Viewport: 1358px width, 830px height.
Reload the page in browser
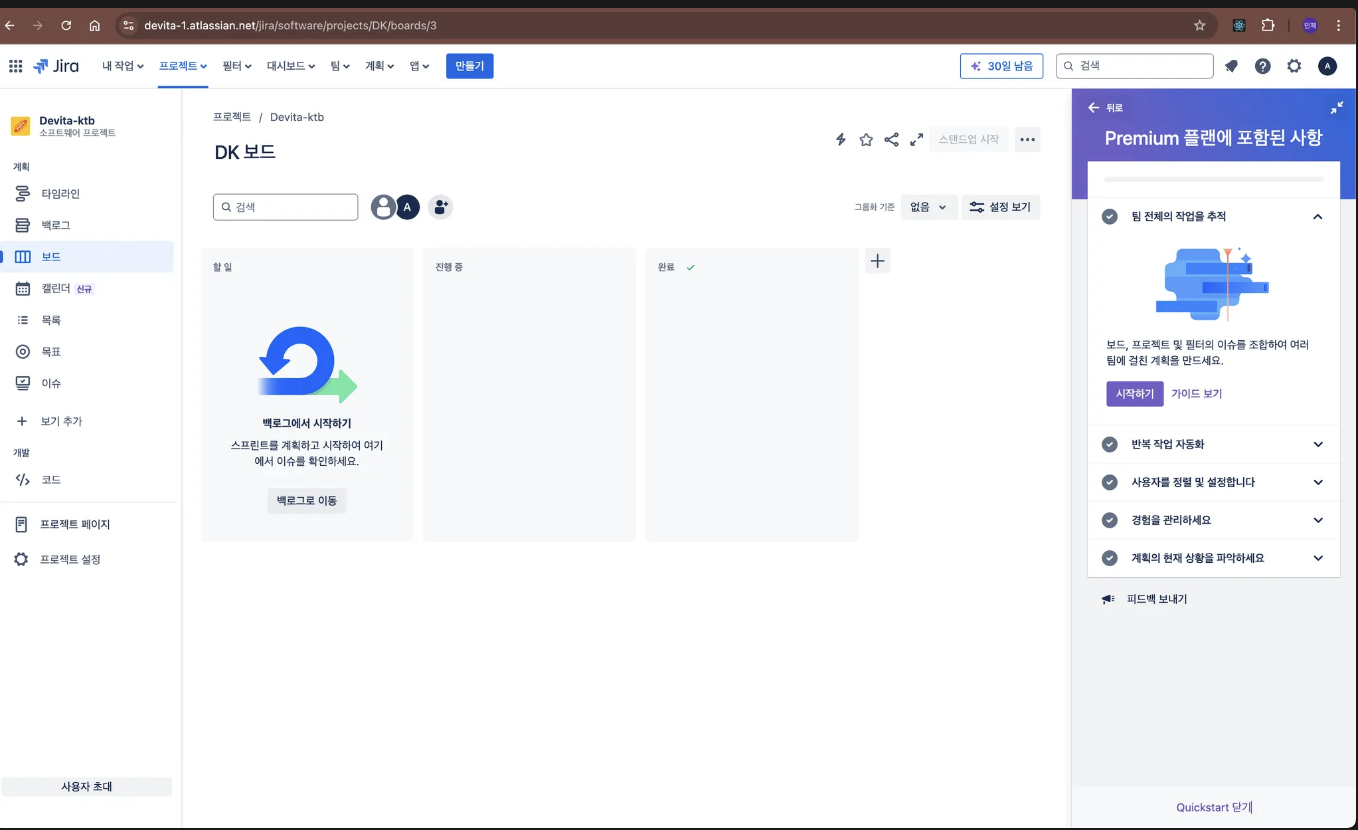click(x=66, y=26)
